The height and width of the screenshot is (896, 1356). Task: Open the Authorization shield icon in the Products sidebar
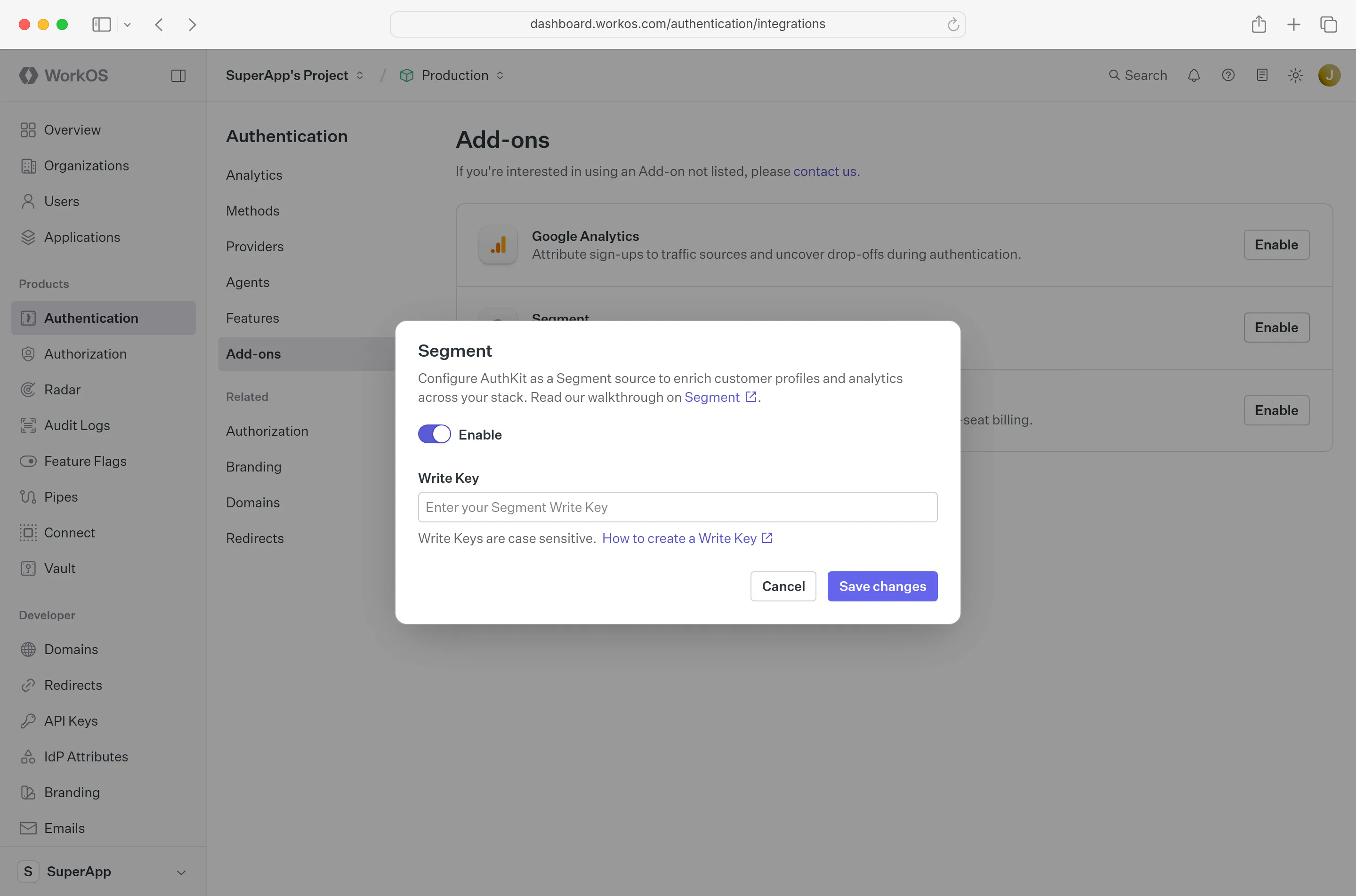point(28,354)
